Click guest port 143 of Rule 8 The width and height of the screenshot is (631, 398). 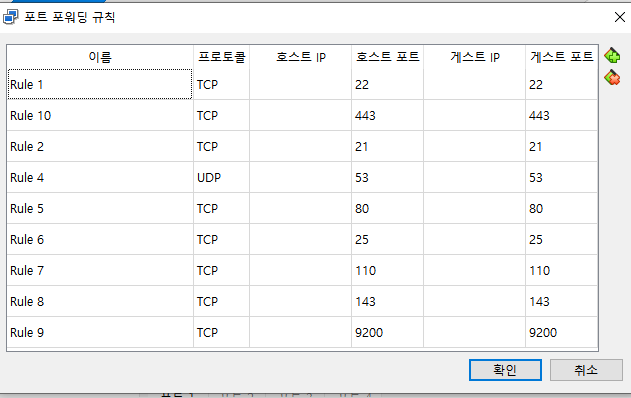pyautogui.click(x=561, y=301)
